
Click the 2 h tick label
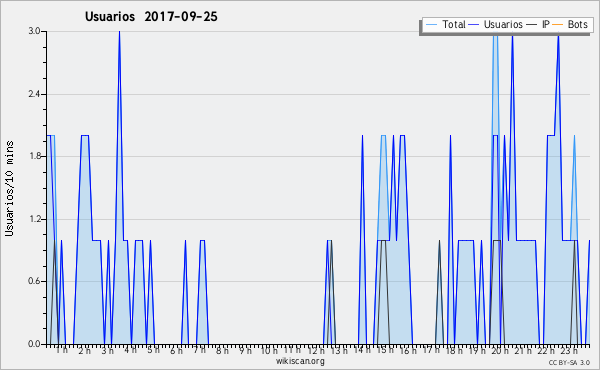85,350
